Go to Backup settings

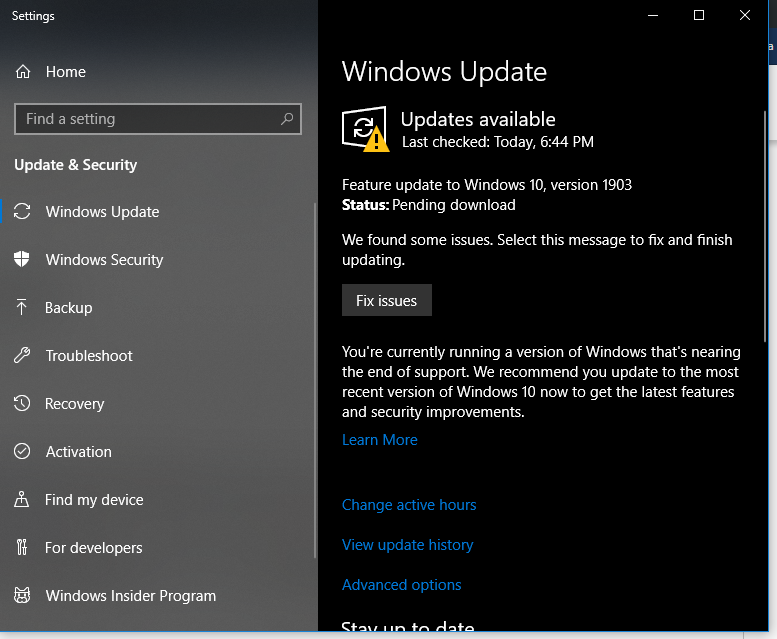(x=159, y=308)
